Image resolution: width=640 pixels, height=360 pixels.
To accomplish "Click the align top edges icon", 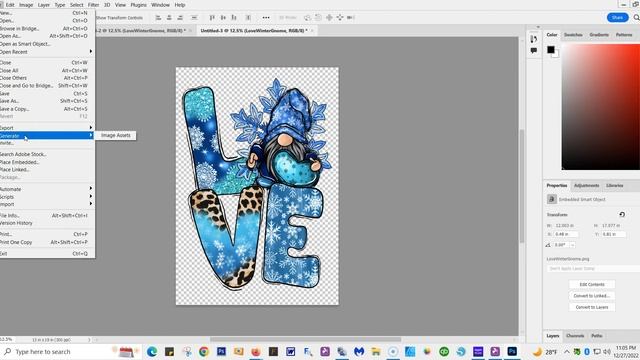I will coord(212,18).
